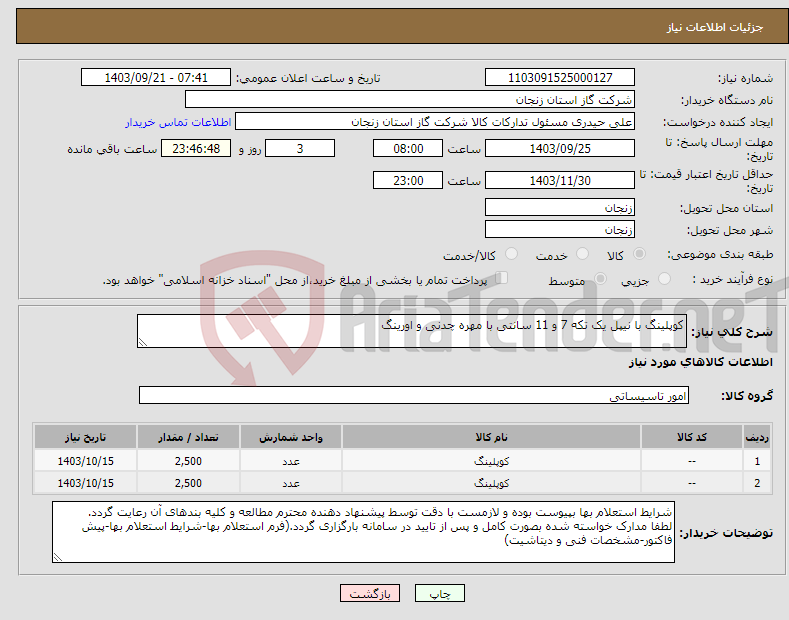Click the delivery city field زنجان

click(560, 229)
